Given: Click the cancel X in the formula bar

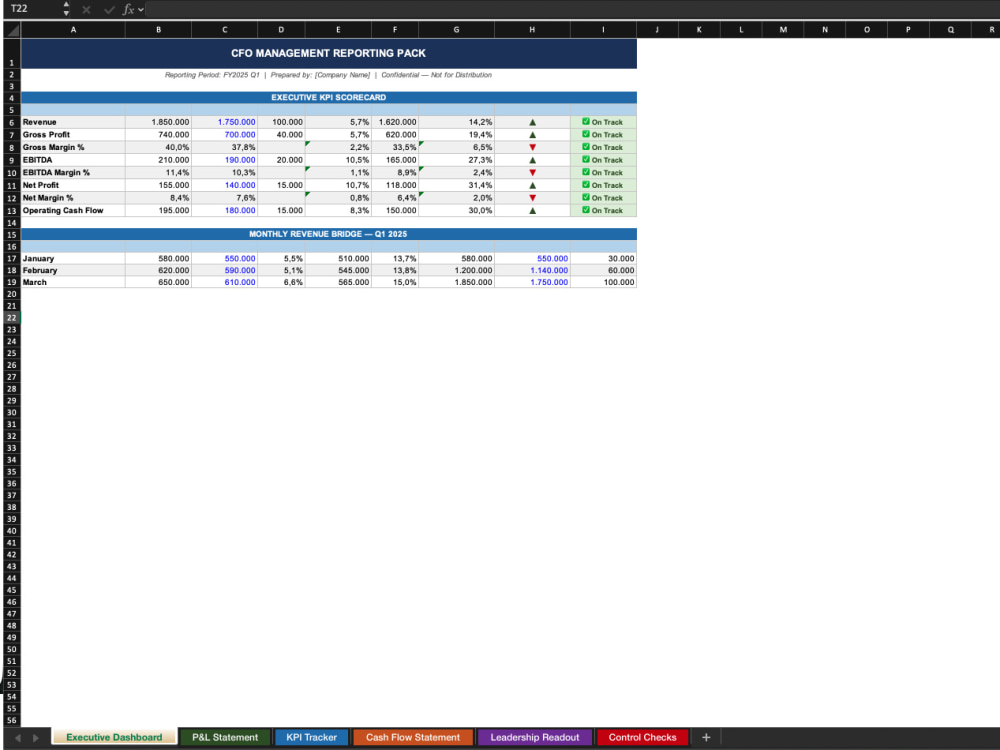Looking at the screenshot, I should click(x=86, y=10).
